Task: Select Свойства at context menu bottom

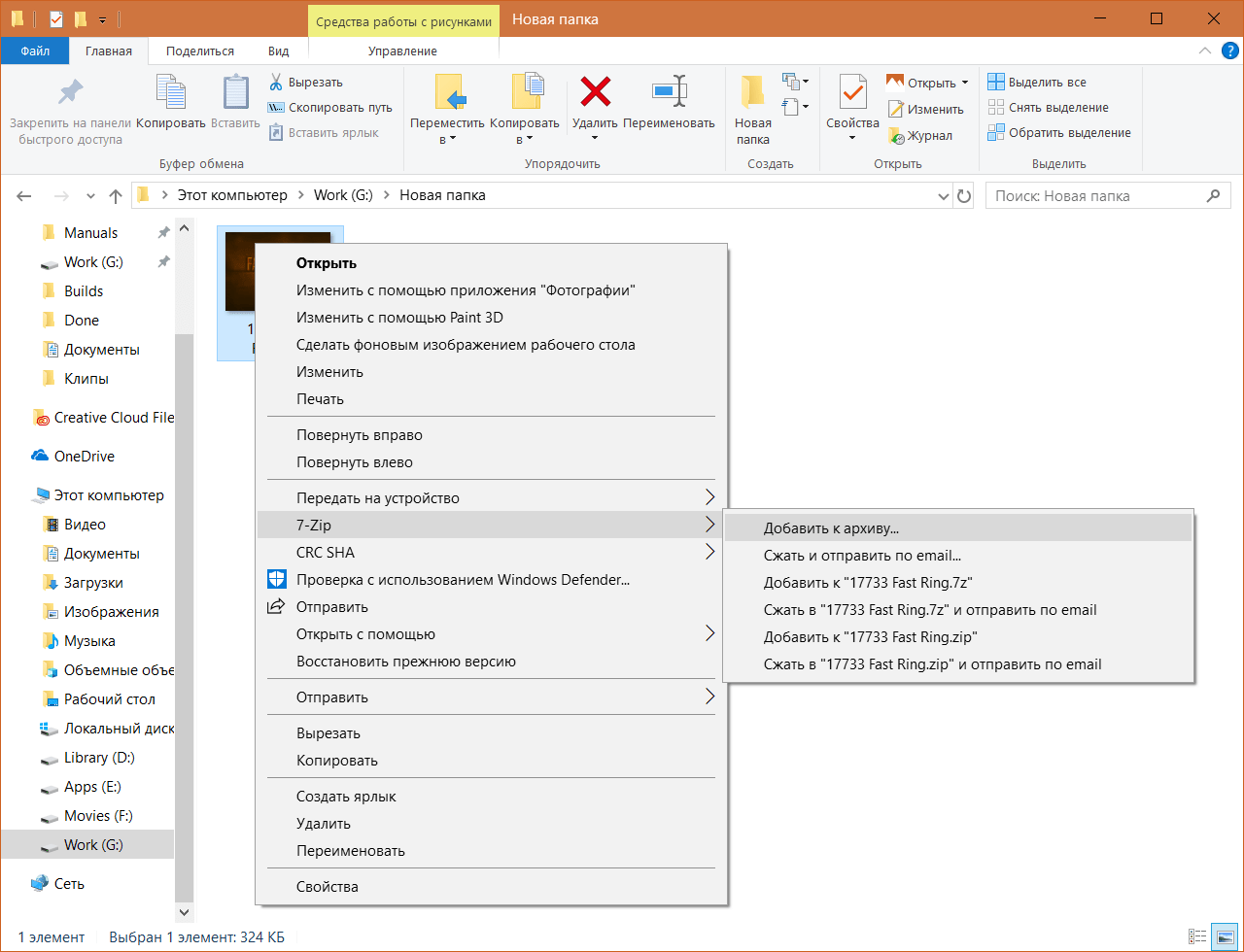Action: [x=492, y=887]
